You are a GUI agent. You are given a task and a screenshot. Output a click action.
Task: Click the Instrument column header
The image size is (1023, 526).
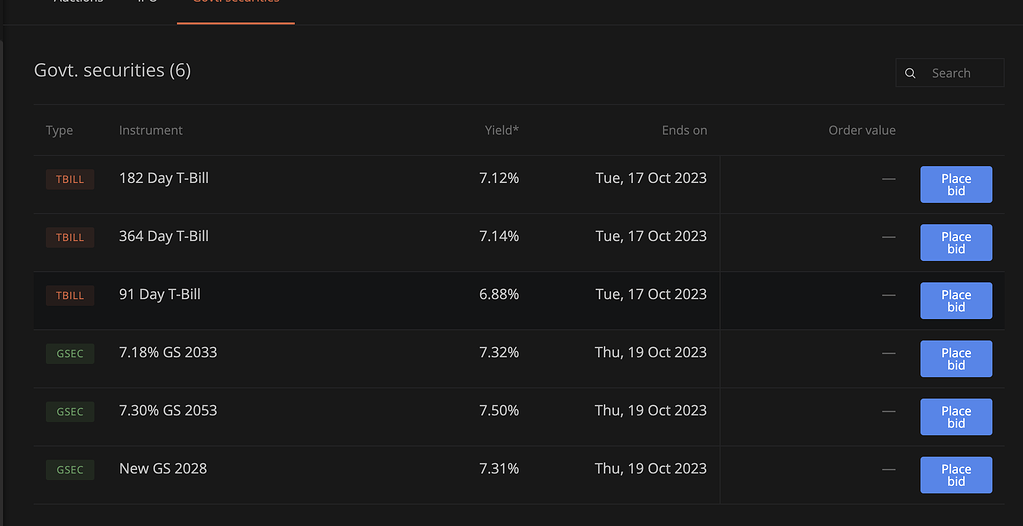pos(151,131)
